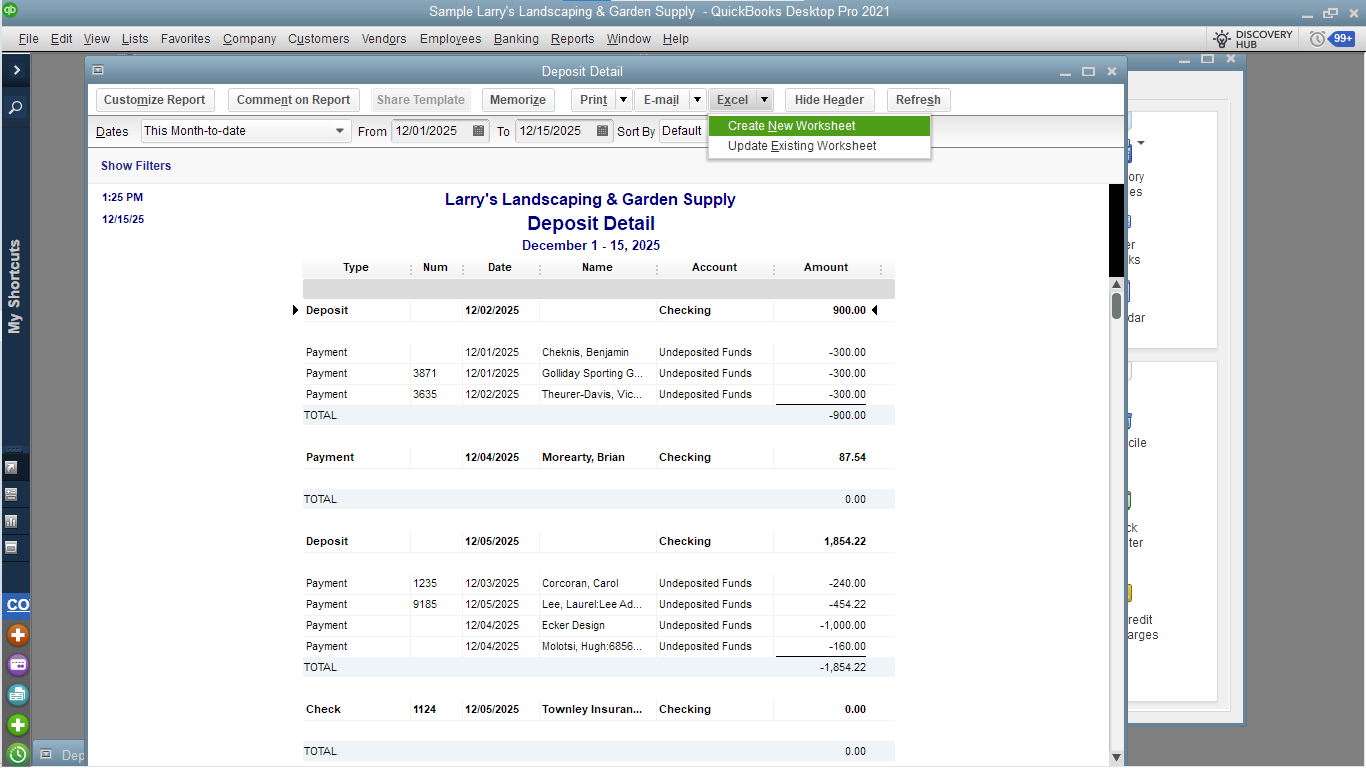Click the Hide Header button
The image size is (1366, 768).
(x=829, y=100)
